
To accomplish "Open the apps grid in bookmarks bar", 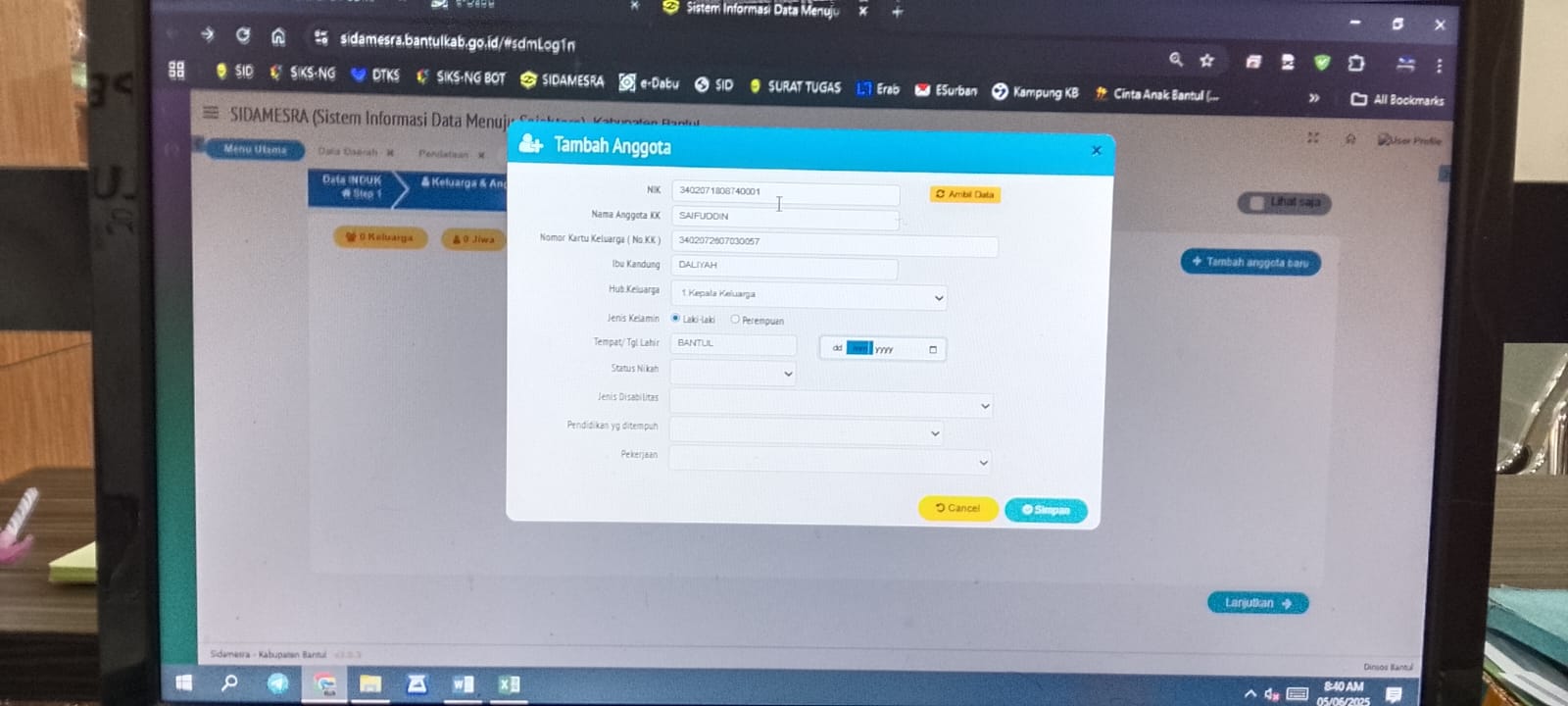I will click(176, 70).
